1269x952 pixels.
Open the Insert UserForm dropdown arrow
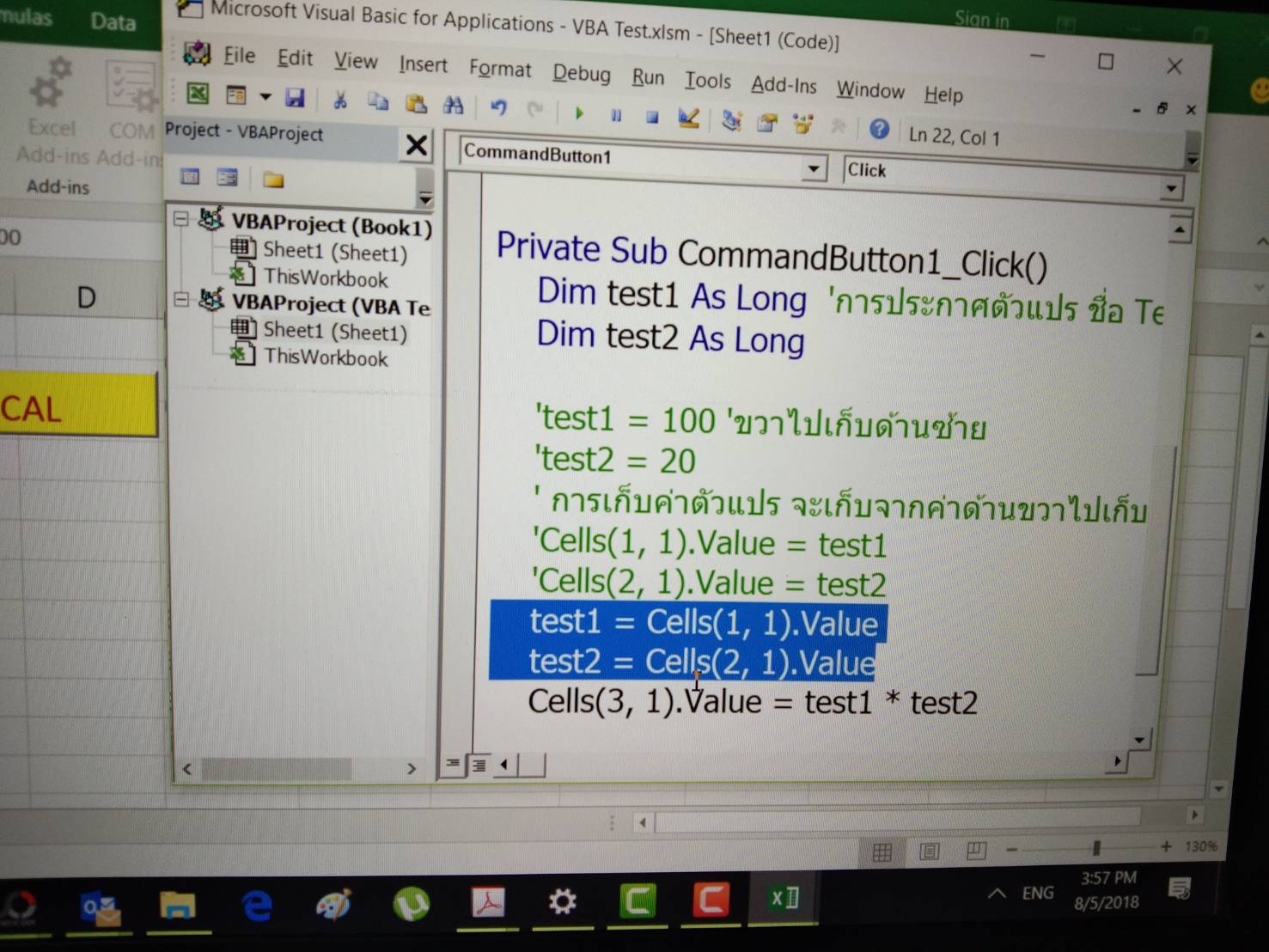[x=265, y=97]
